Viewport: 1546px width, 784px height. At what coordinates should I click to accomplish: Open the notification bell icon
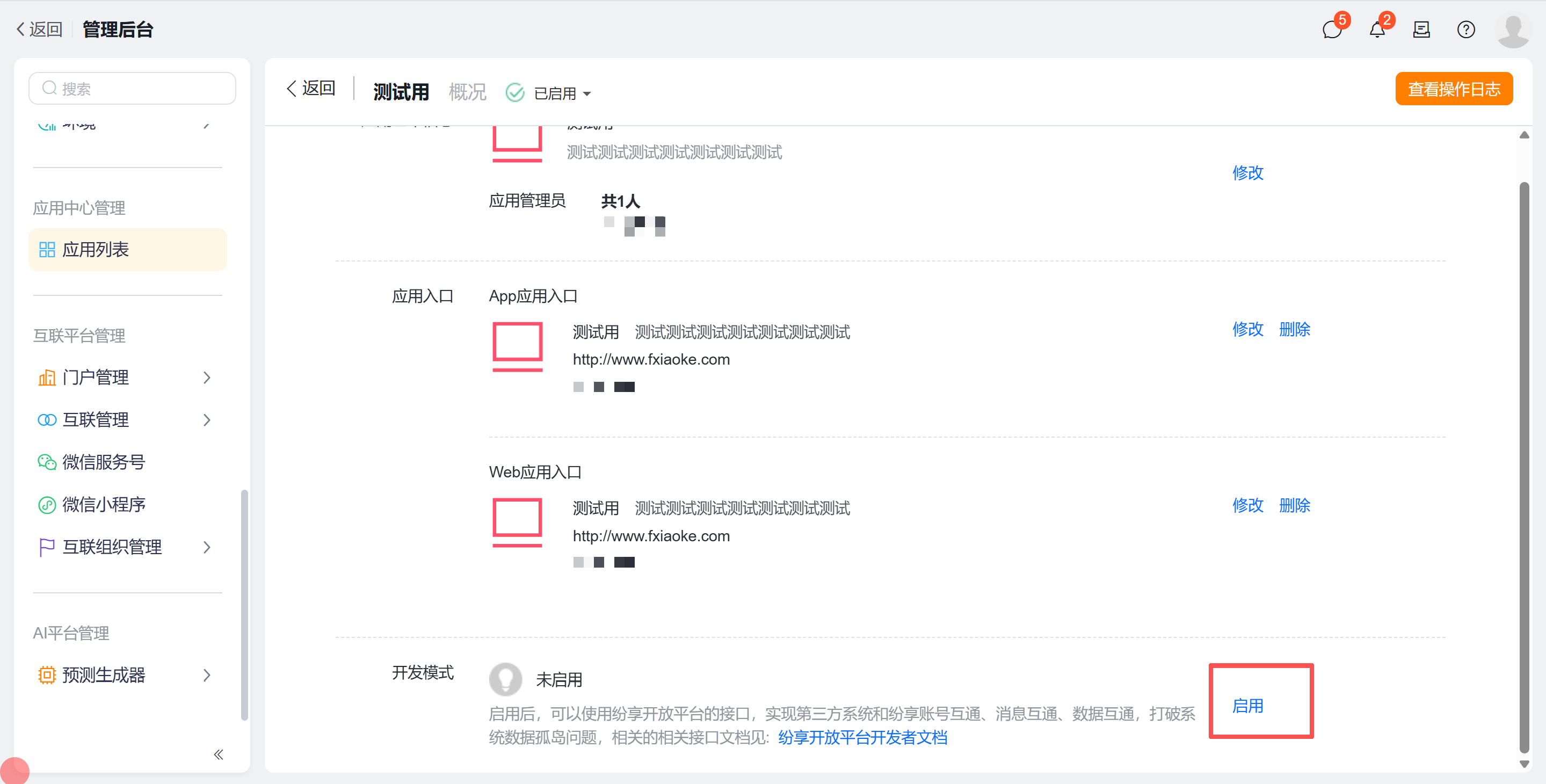pyautogui.click(x=1377, y=30)
